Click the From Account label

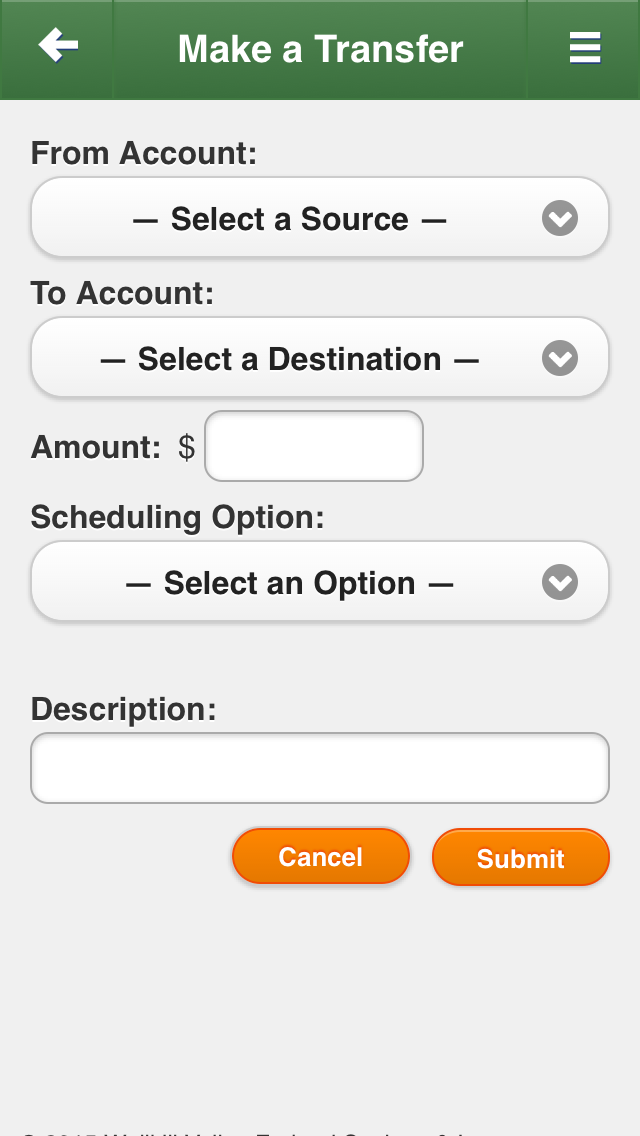pos(144,153)
